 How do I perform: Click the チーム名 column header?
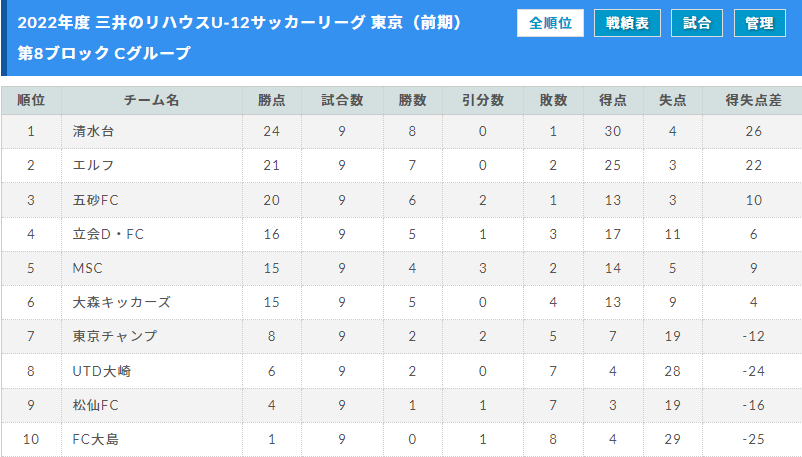pos(151,100)
